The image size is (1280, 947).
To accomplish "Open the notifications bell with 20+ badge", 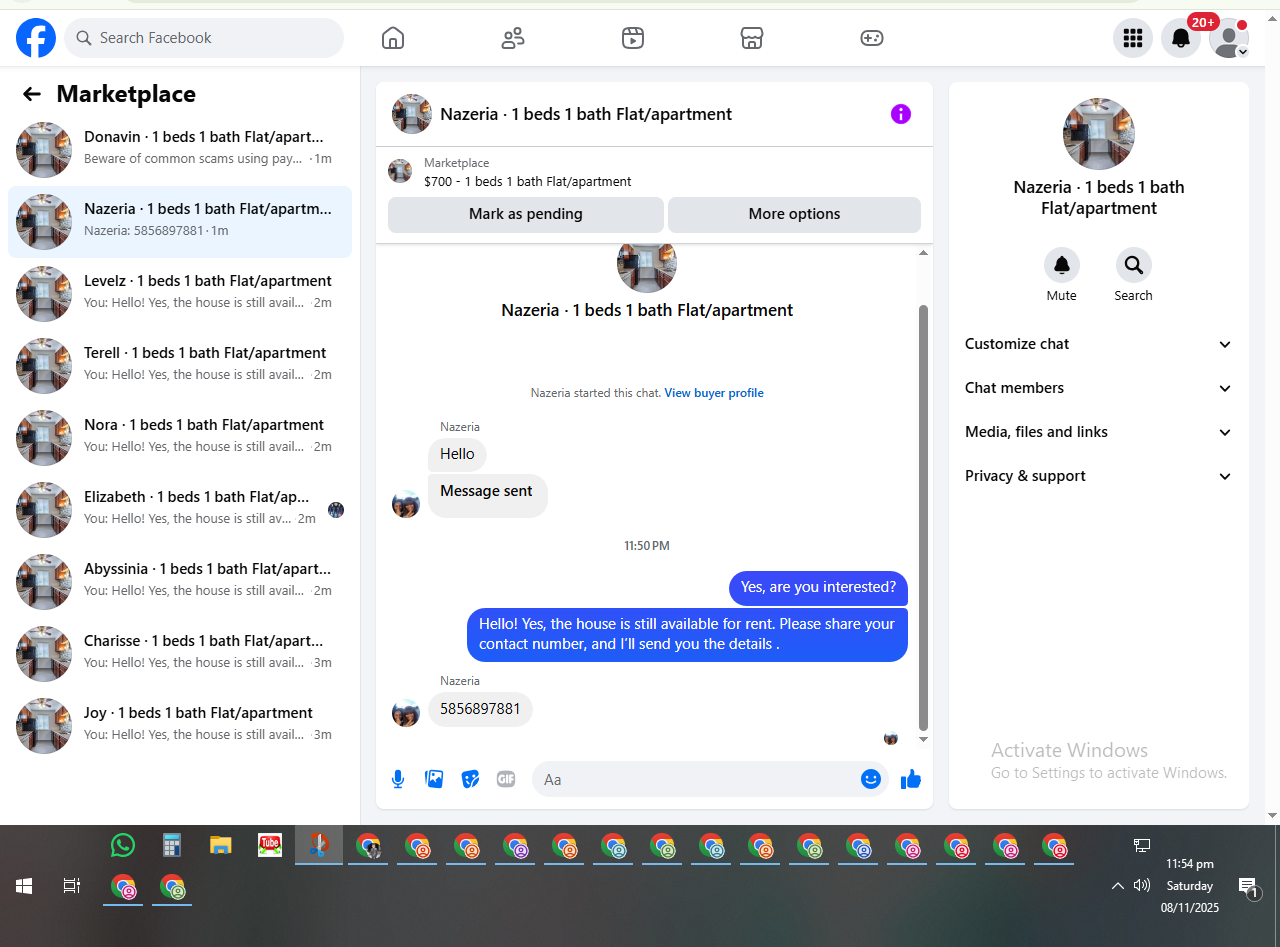I will click(x=1181, y=38).
